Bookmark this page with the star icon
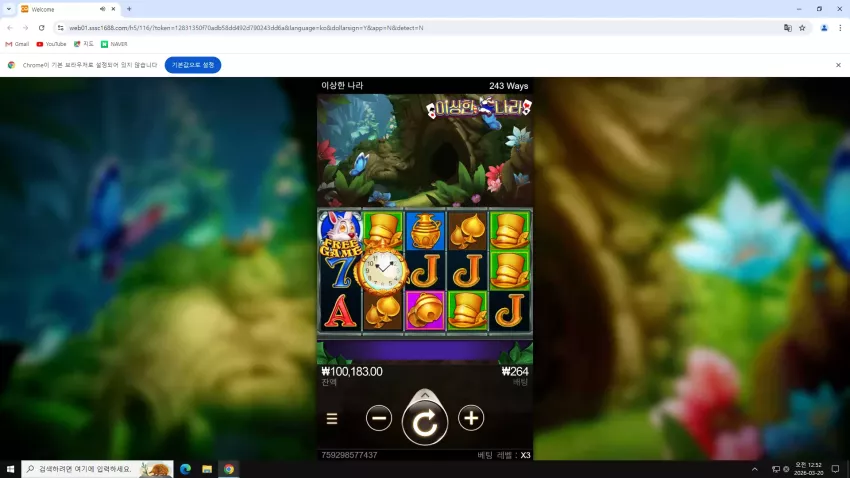This screenshot has height=478, width=850. pyautogui.click(x=802, y=28)
